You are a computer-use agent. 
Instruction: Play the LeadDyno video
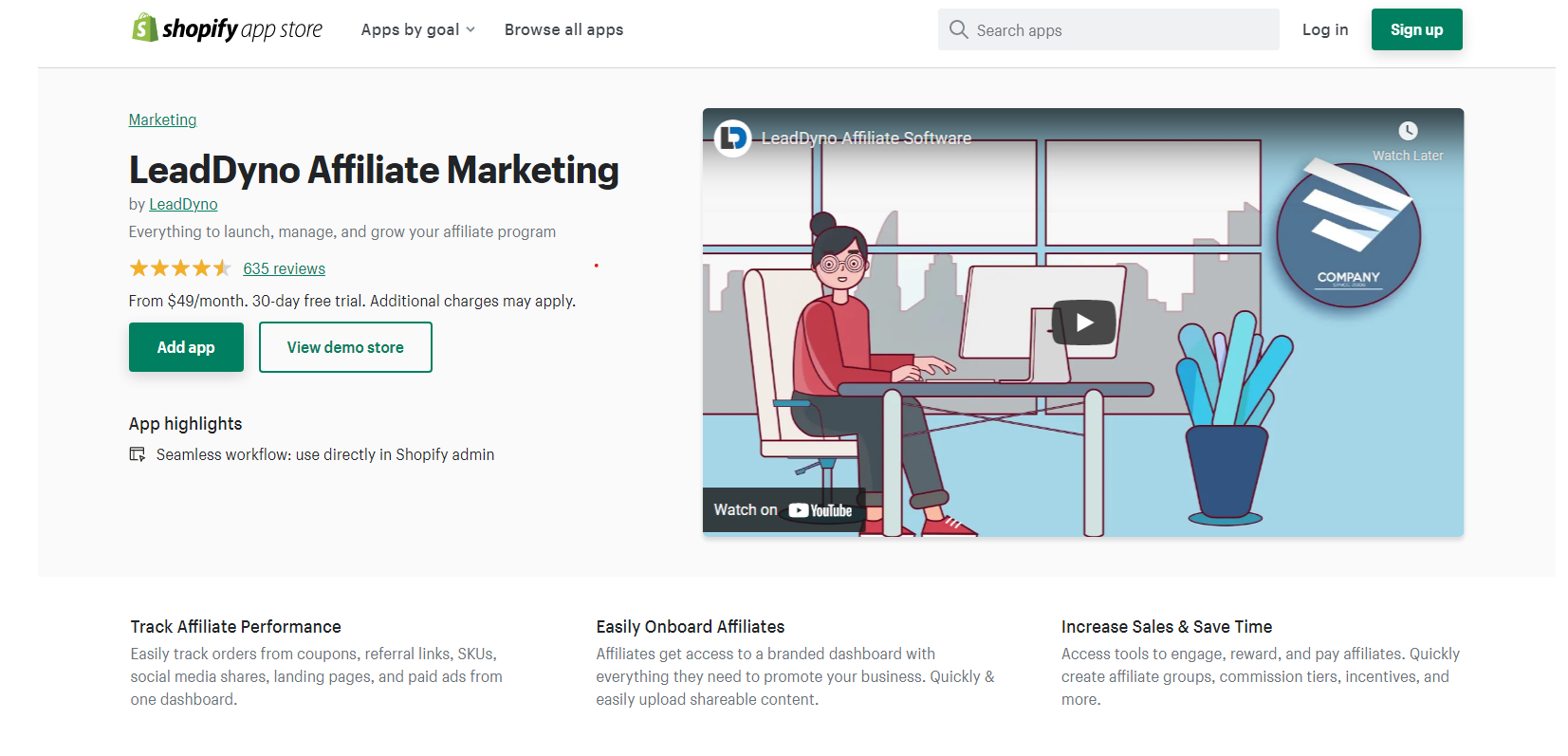pos(1084,323)
